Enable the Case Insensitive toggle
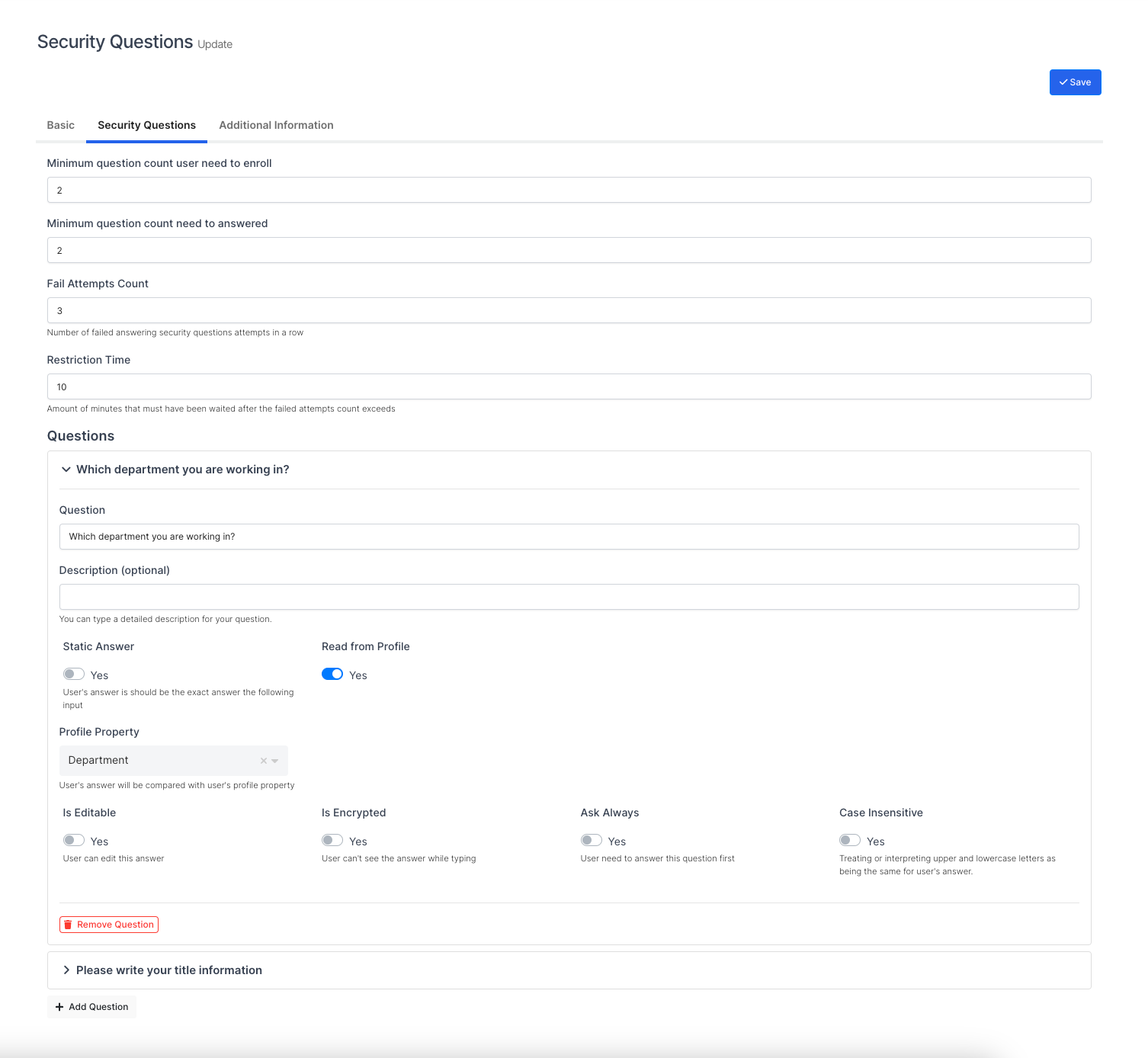 point(850,841)
